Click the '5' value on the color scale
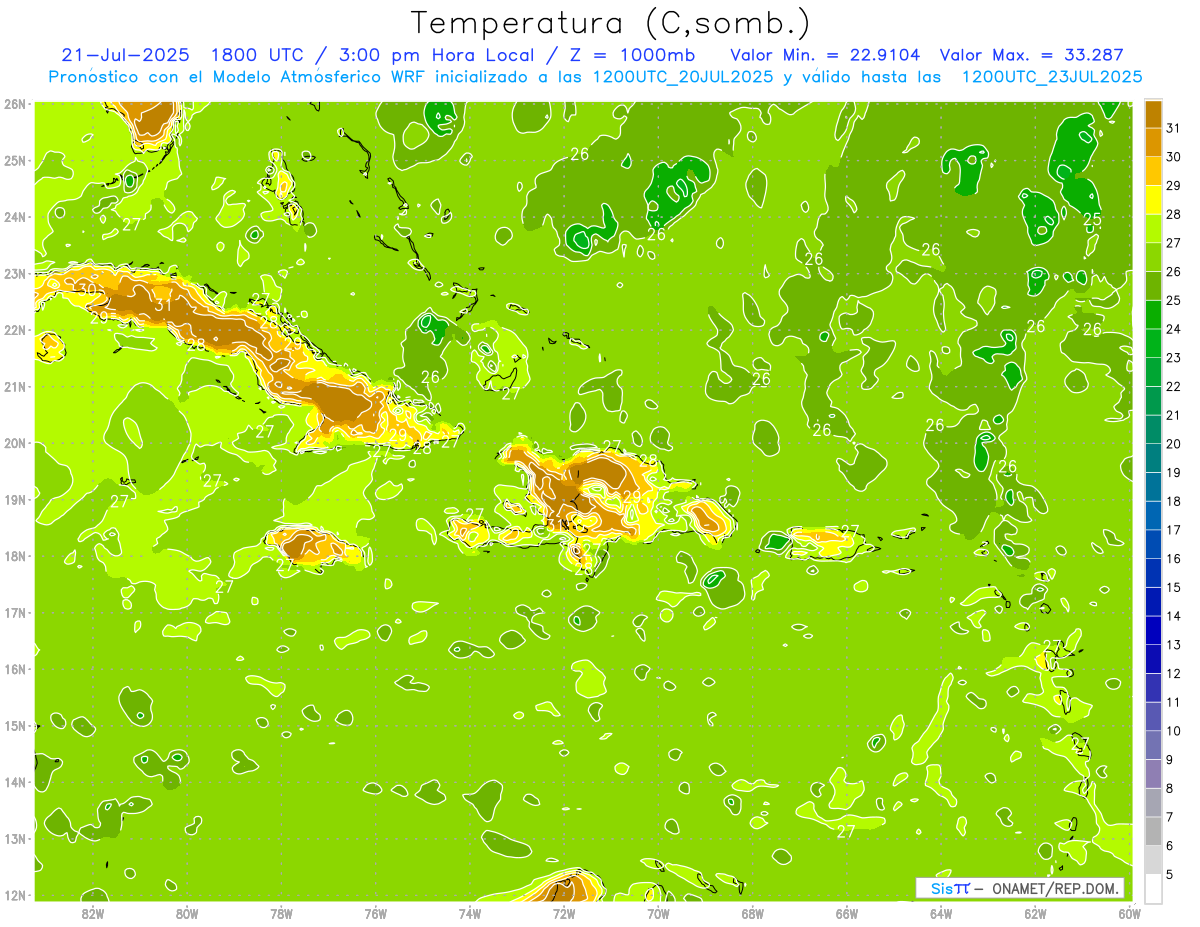This screenshot has width=1200, height=927. click(x=1170, y=874)
